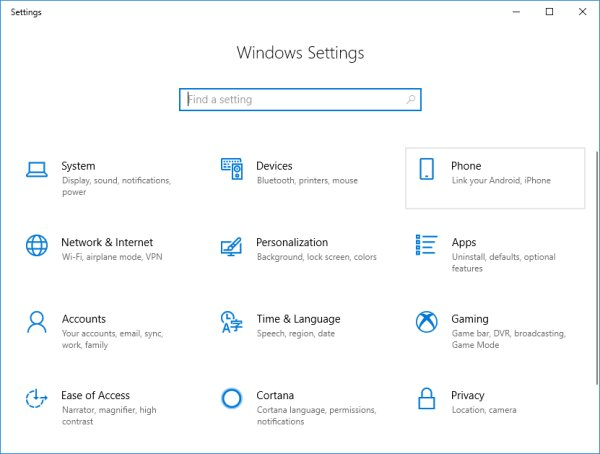Click 'Wi-Fi, airplane mode, VPN' text

pyautogui.click(x=112, y=257)
